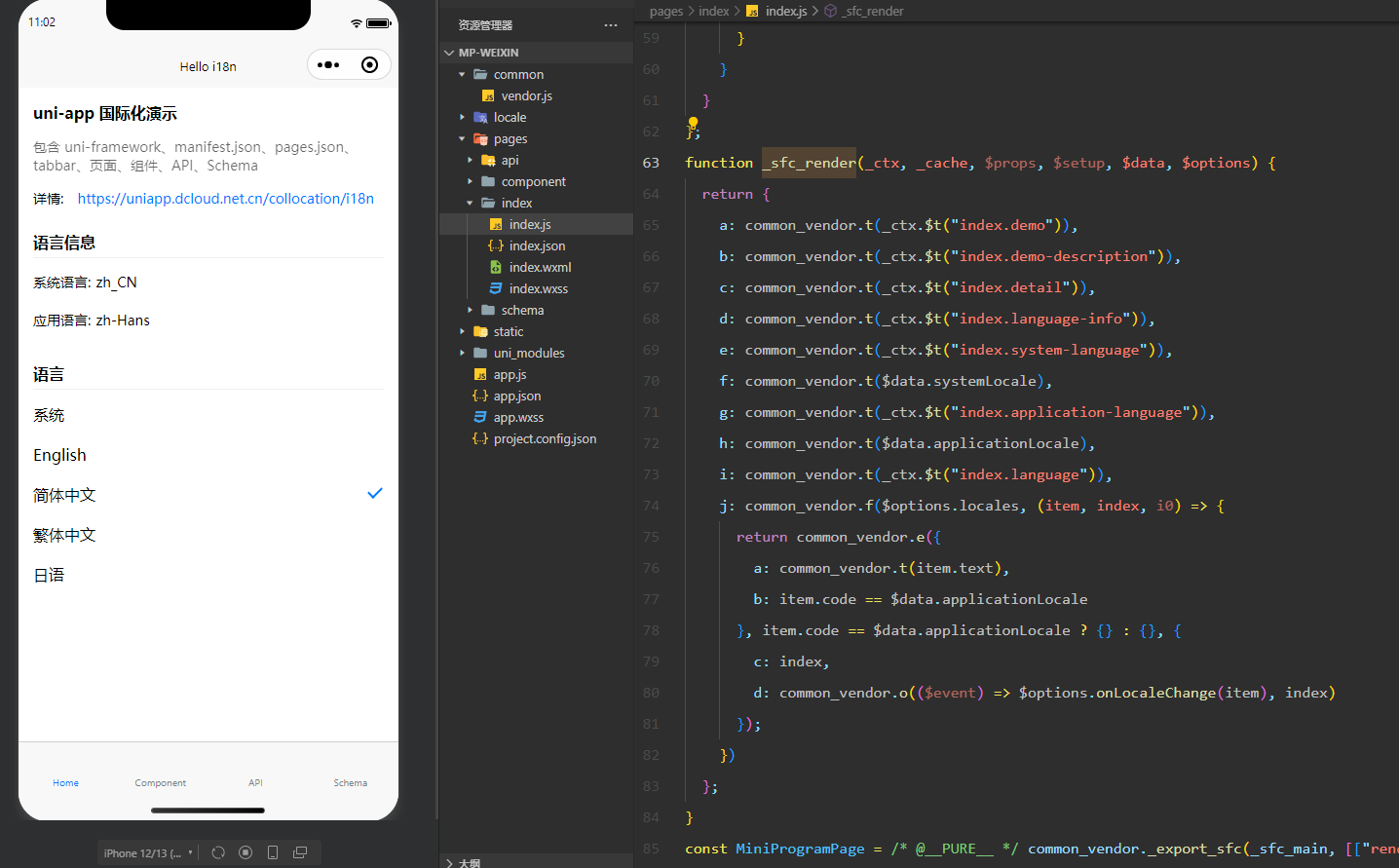
Task: Click the phone device frame icon
Action: pos(273,852)
